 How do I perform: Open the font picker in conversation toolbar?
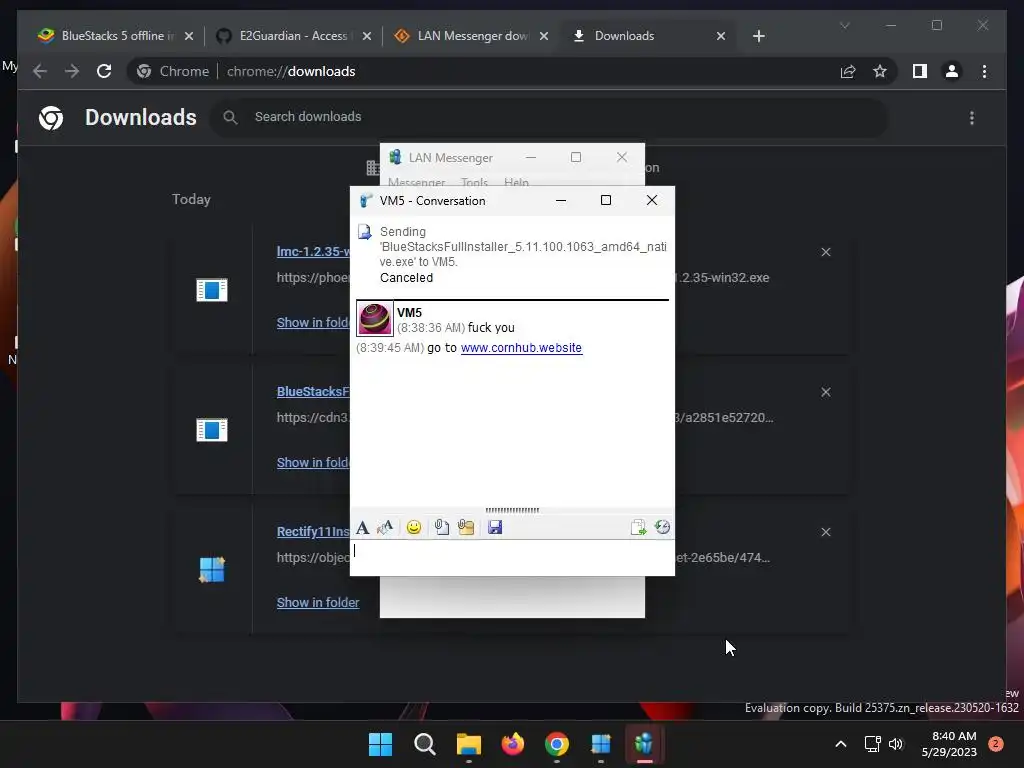click(362, 527)
